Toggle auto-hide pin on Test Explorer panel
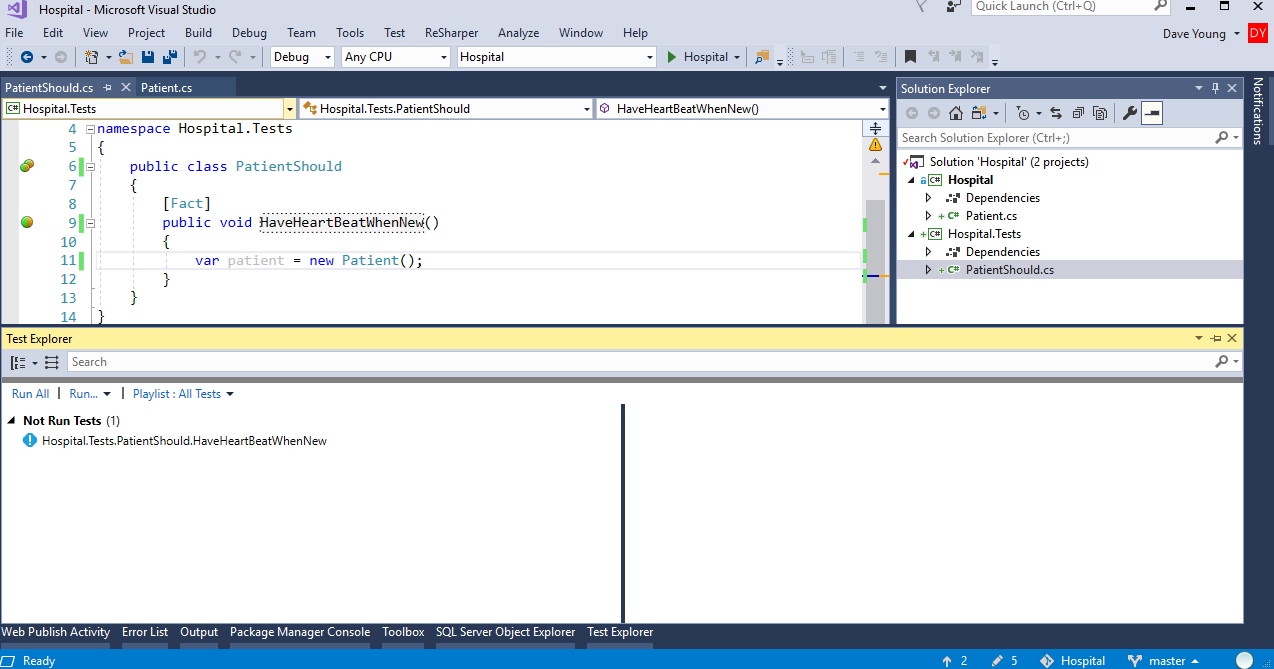1274x669 pixels. click(1216, 339)
